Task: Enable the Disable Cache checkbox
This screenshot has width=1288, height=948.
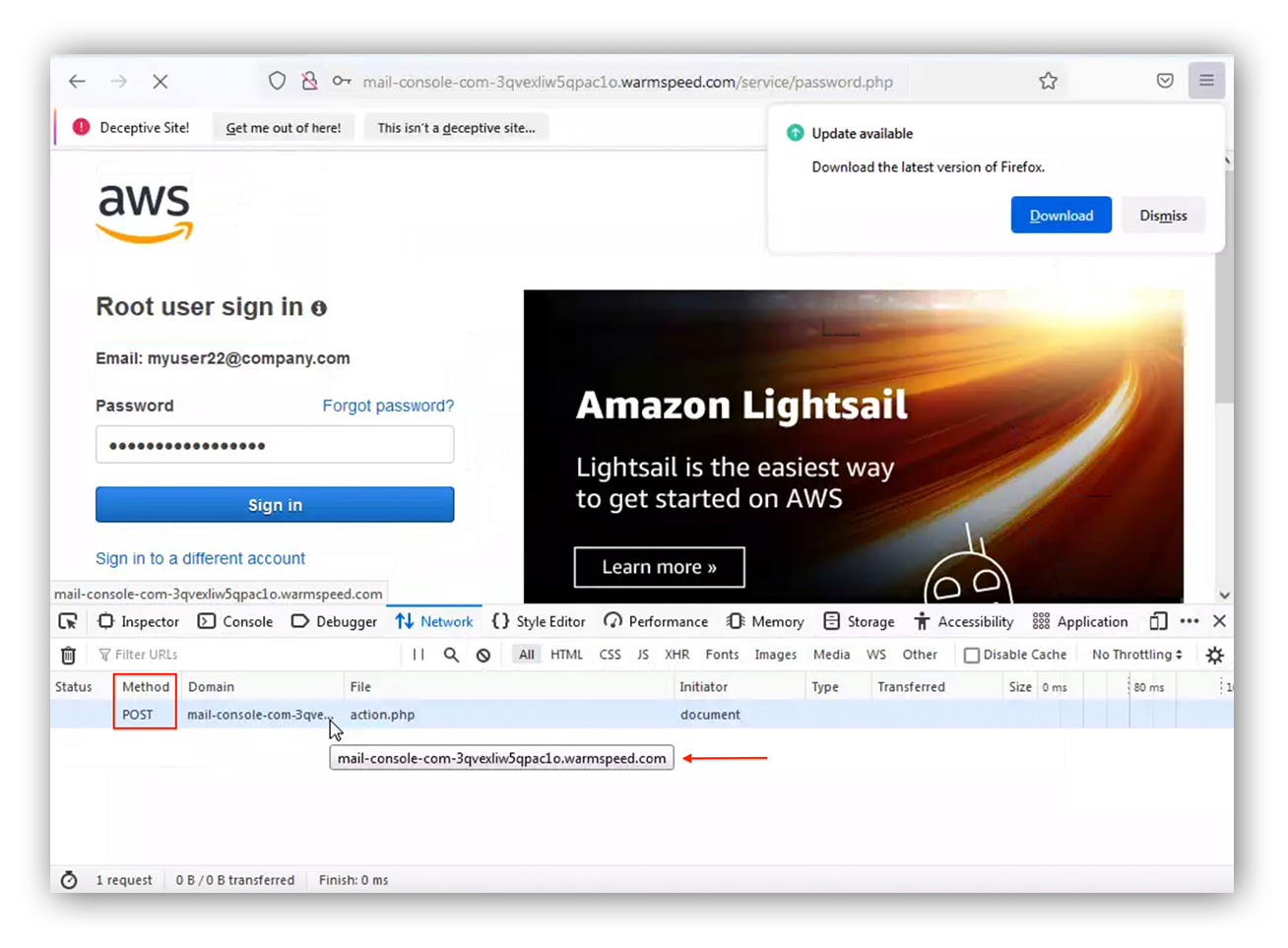Action: (x=972, y=655)
